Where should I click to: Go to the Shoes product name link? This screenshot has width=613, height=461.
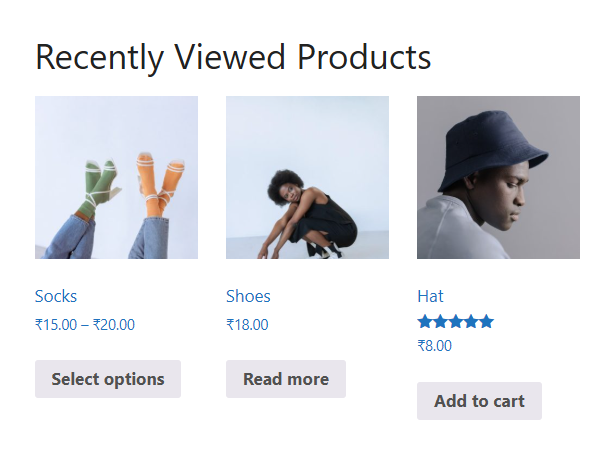point(248,296)
